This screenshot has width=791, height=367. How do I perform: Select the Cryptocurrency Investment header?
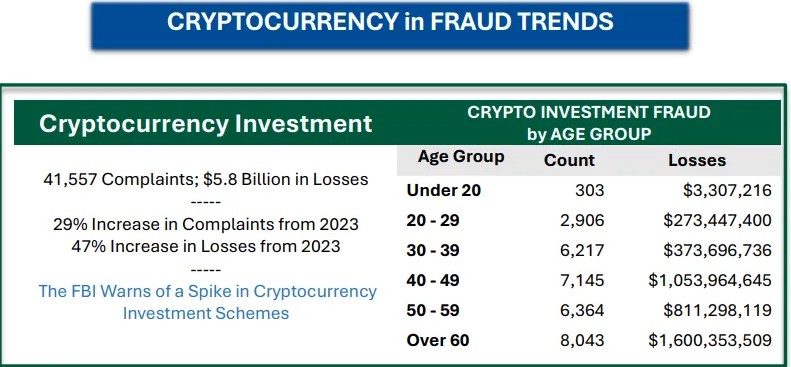coord(206,124)
